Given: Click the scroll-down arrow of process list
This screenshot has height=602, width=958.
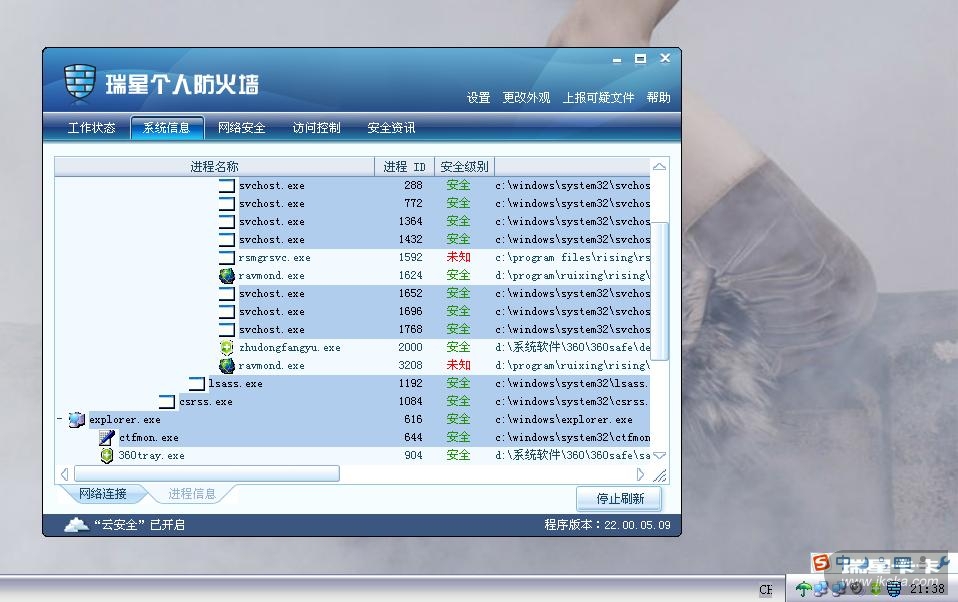Looking at the screenshot, I should [659, 455].
